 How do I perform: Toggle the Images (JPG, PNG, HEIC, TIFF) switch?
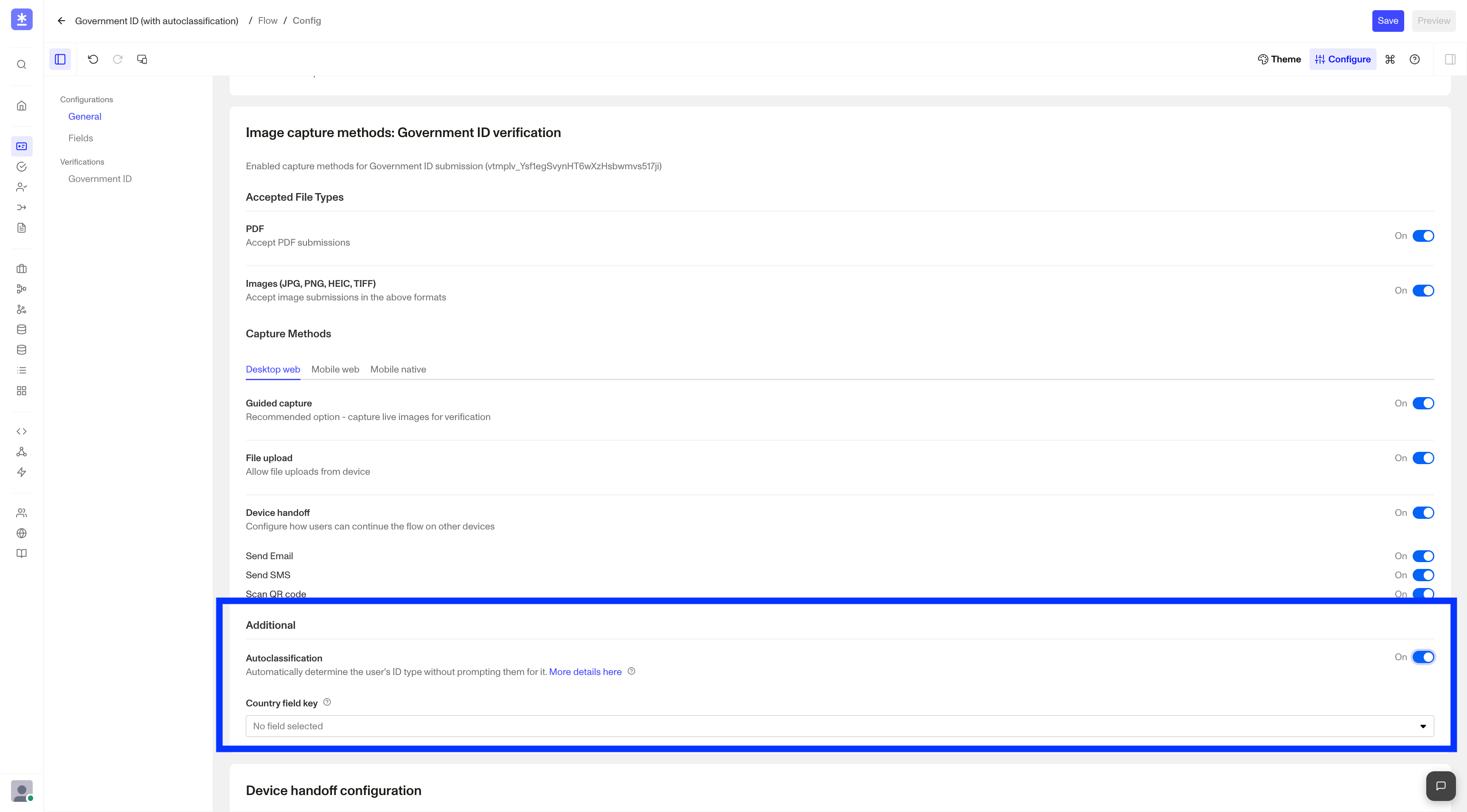[1423, 291]
